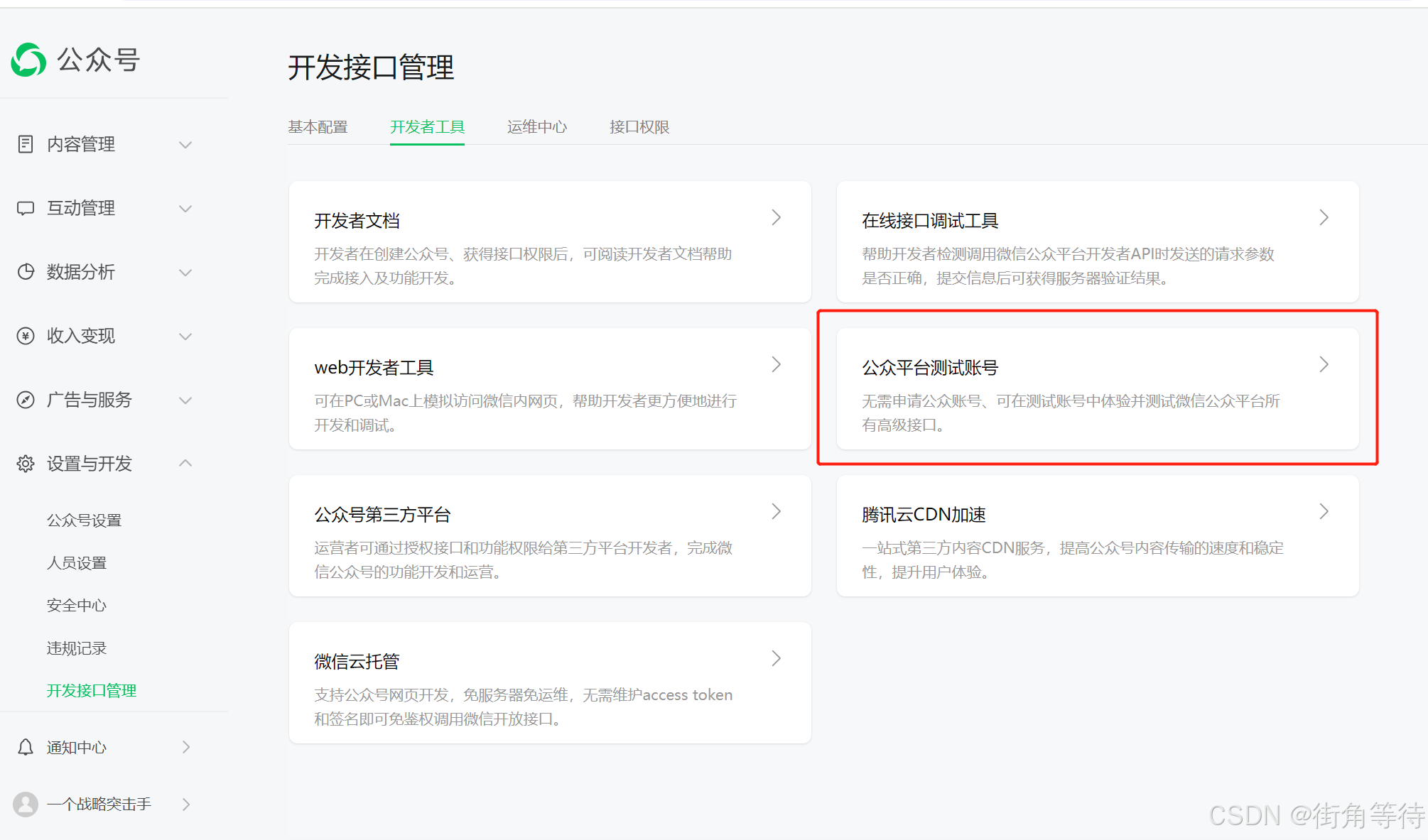1428x840 pixels.
Task: Switch to the 基本配置 tab
Action: 318,127
